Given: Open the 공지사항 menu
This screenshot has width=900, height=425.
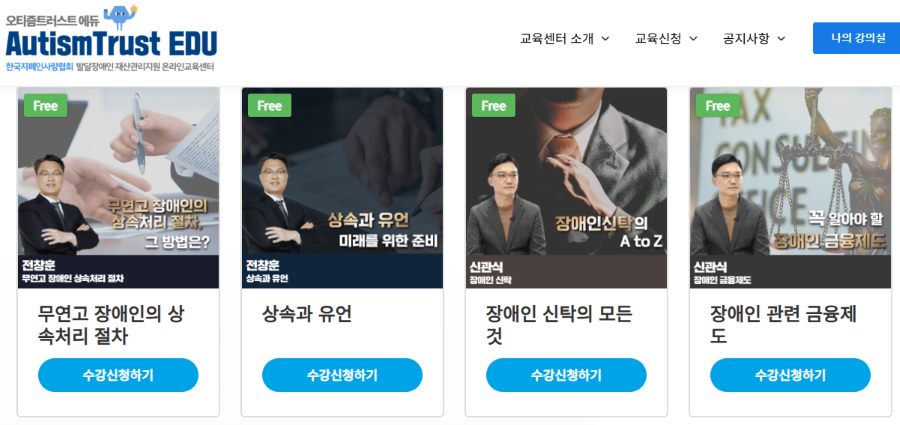Looking at the screenshot, I should [746, 38].
